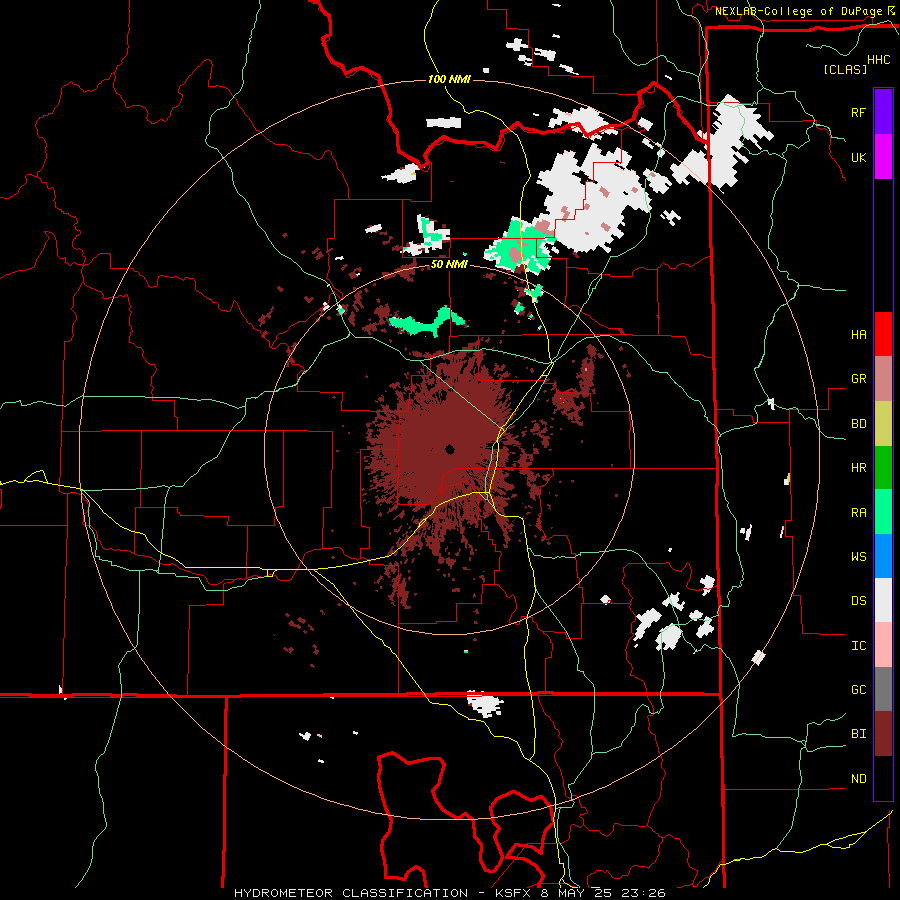Viewport: 900px width, 900px height.
Task: Click the DS white legend swatch
Action: [x=883, y=600]
